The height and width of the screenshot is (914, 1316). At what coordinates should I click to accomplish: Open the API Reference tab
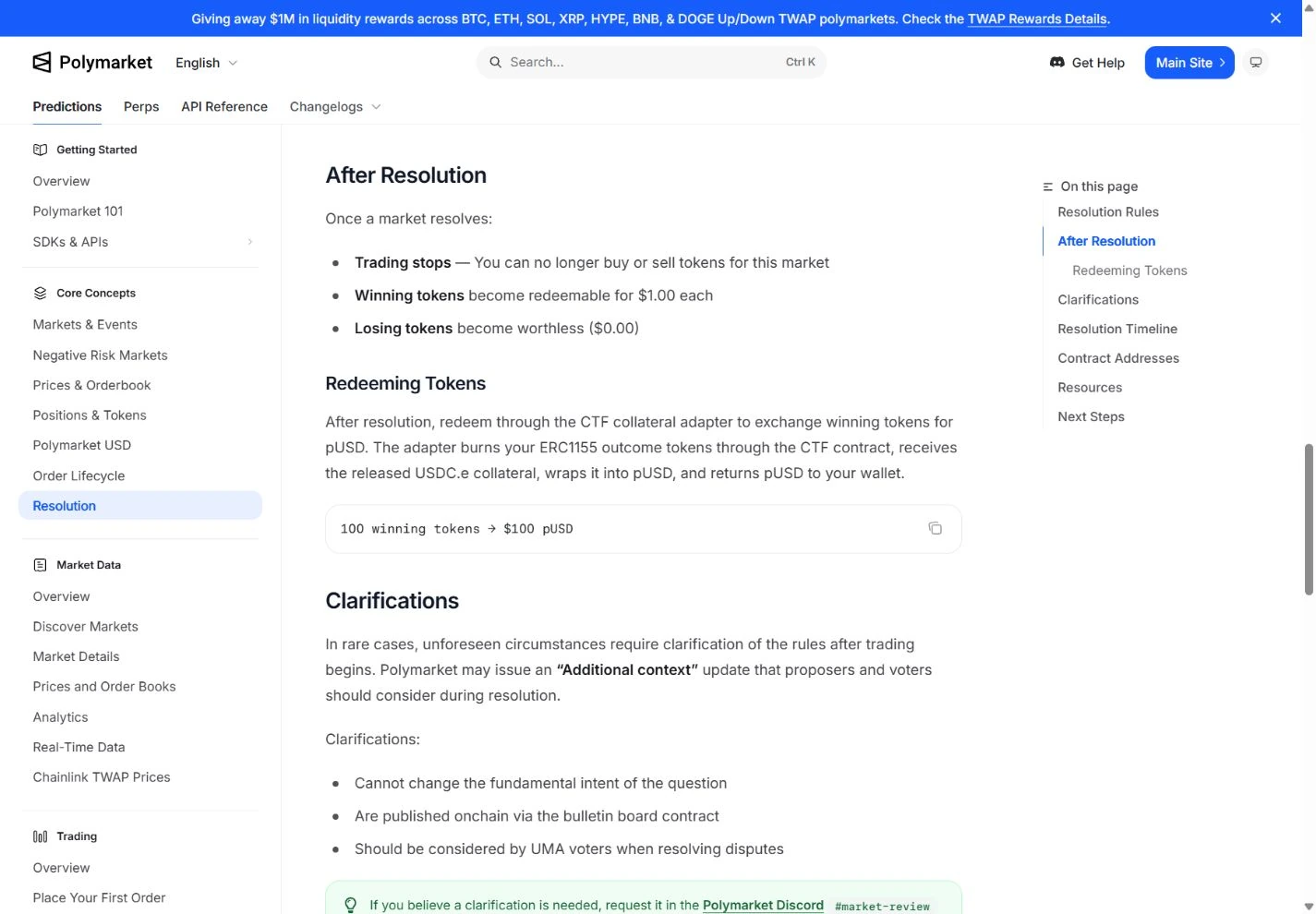[x=224, y=107]
